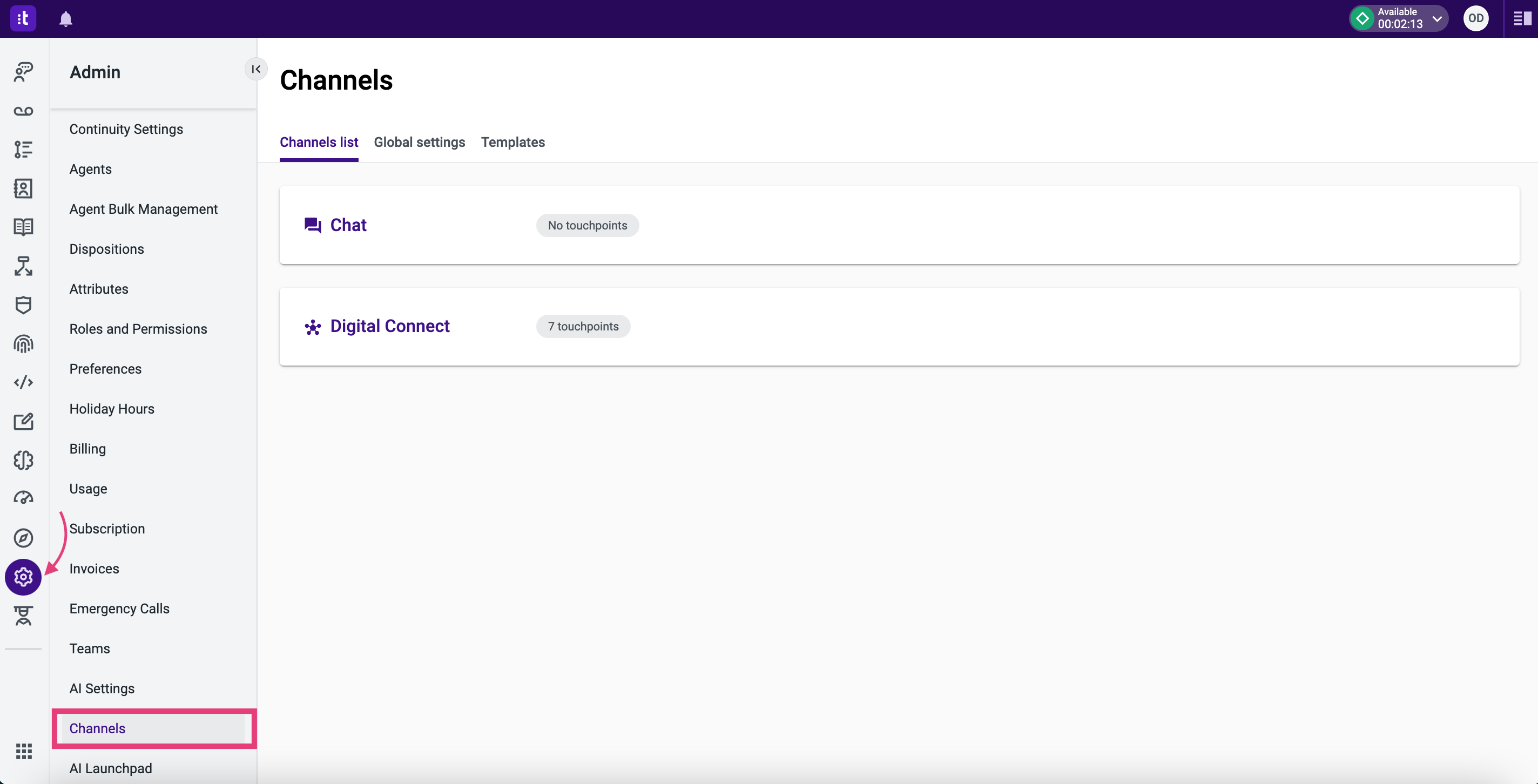Open the developer code brackets icon
This screenshot has width=1538, height=784.
[23, 382]
